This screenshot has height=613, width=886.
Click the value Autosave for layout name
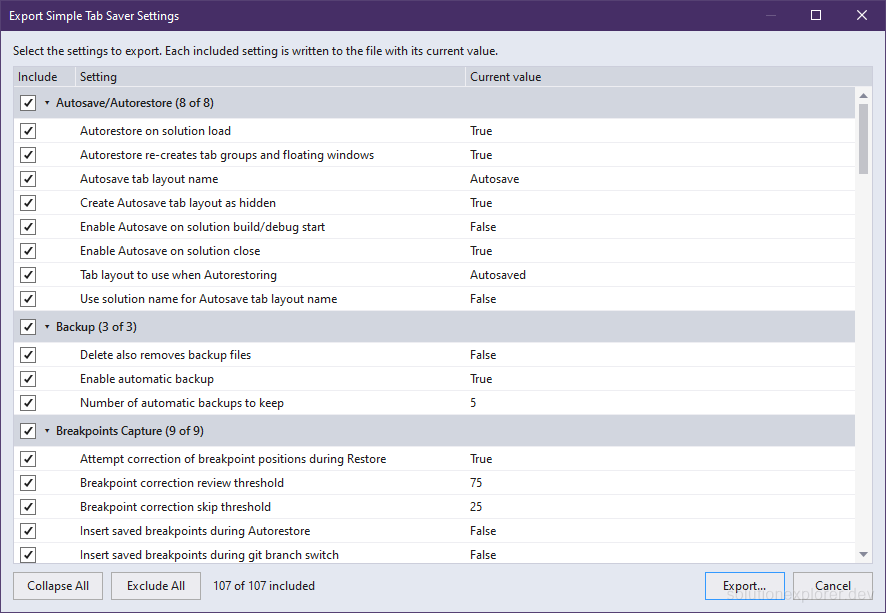494,179
